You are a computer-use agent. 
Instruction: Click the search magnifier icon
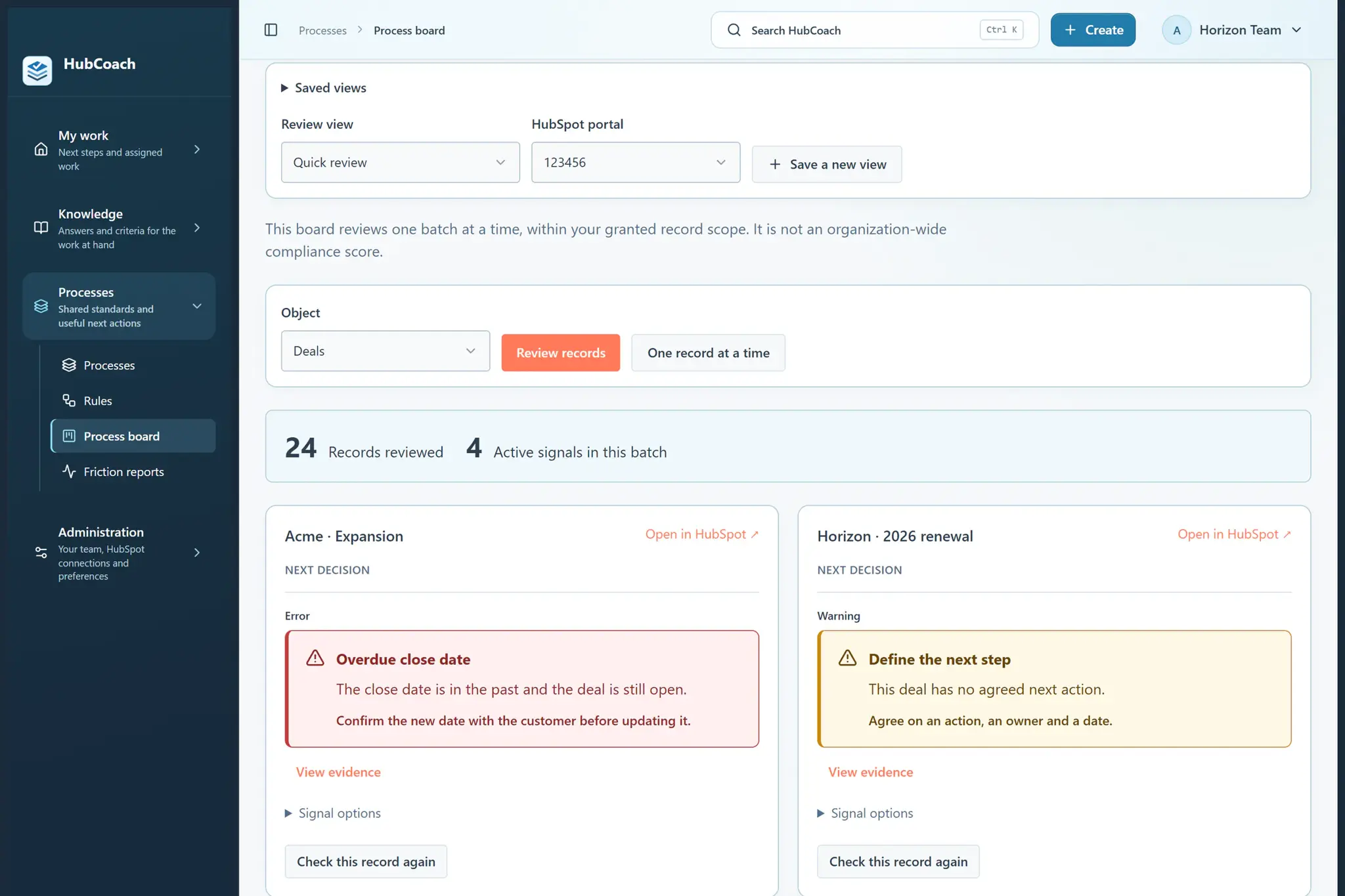(x=734, y=30)
